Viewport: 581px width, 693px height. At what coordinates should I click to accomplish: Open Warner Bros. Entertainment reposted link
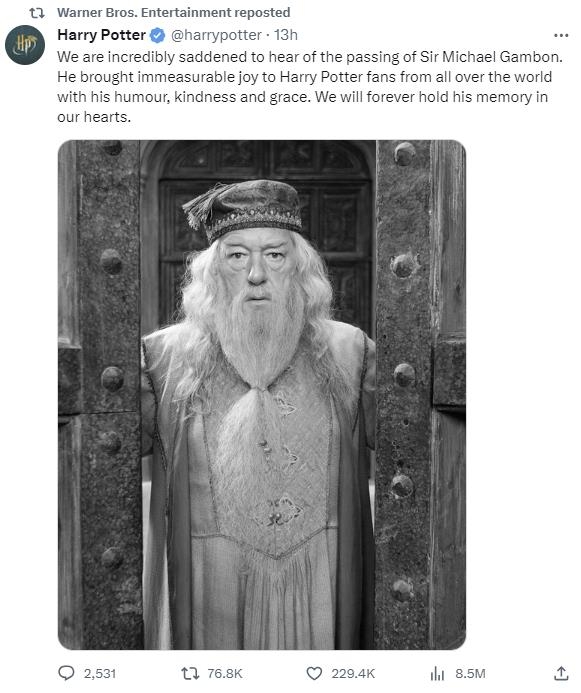[x=174, y=12]
